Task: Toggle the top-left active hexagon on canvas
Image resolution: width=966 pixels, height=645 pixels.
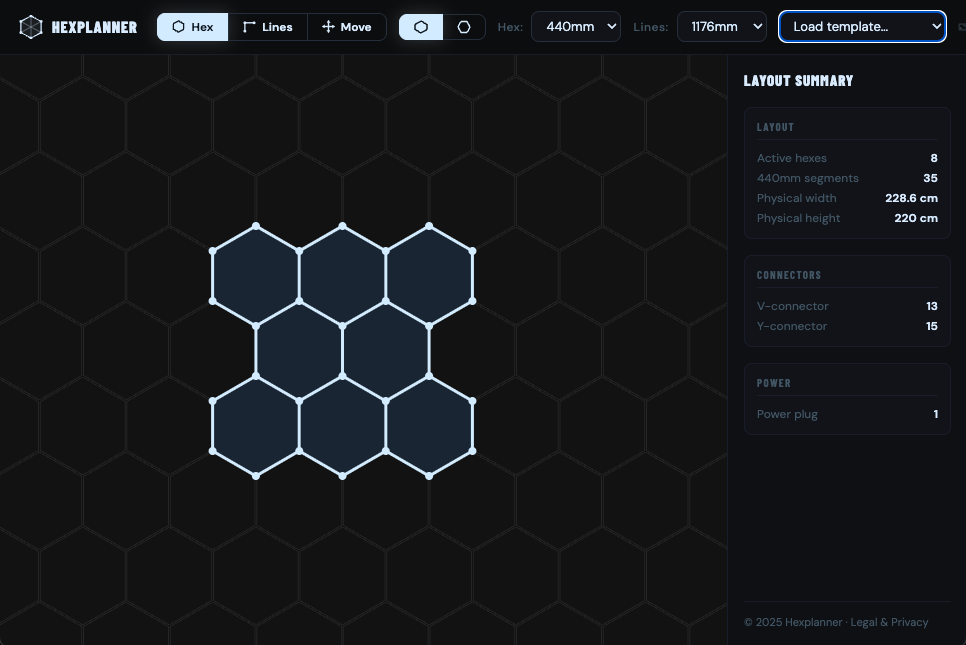Action: (256, 276)
